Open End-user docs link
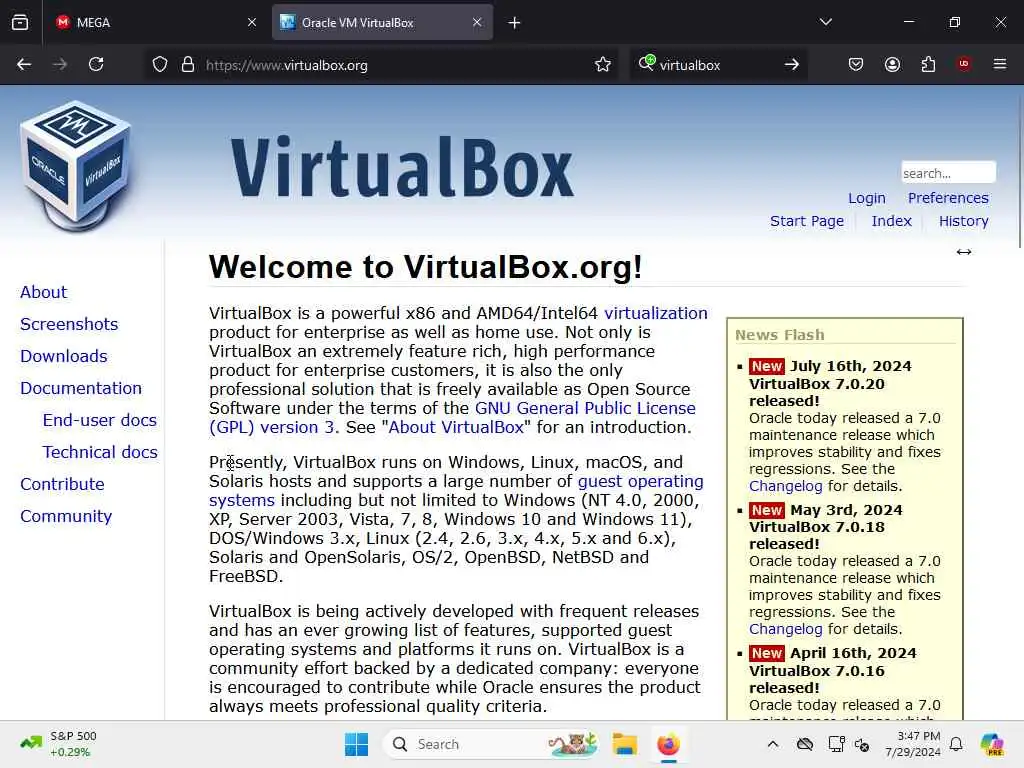Screen dimensions: 1024x768 pos(100,420)
